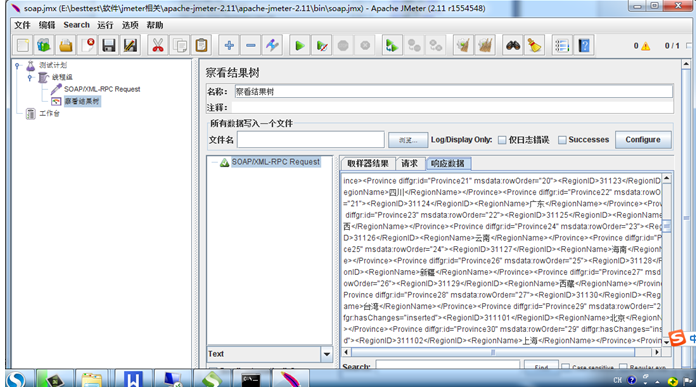Select the 工作台 tree node
Screen dimensions: 696x387
coord(49,114)
